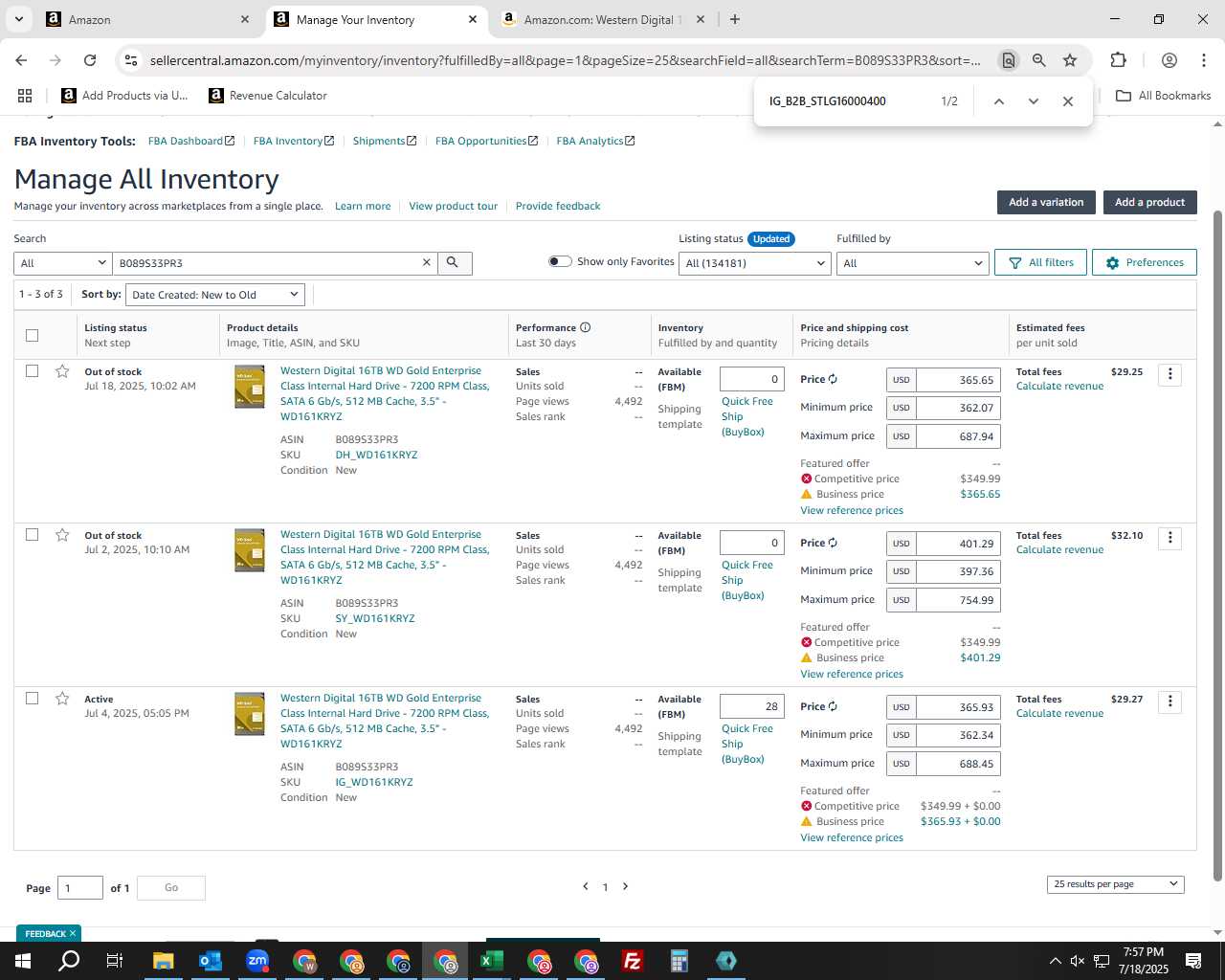Bookmark this page with the star icon
Screen dimensions: 1225x980
(x=1070, y=60)
